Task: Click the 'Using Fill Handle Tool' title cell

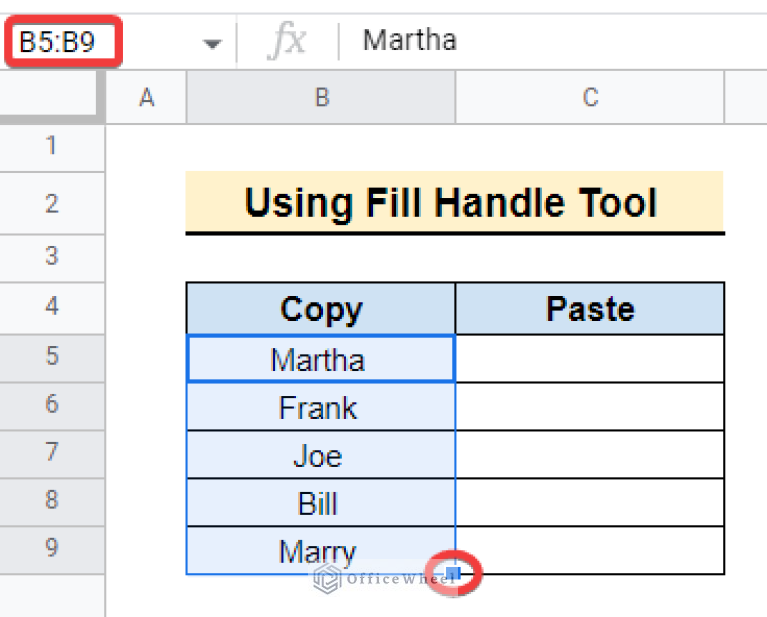Action: tap(455, 203)
